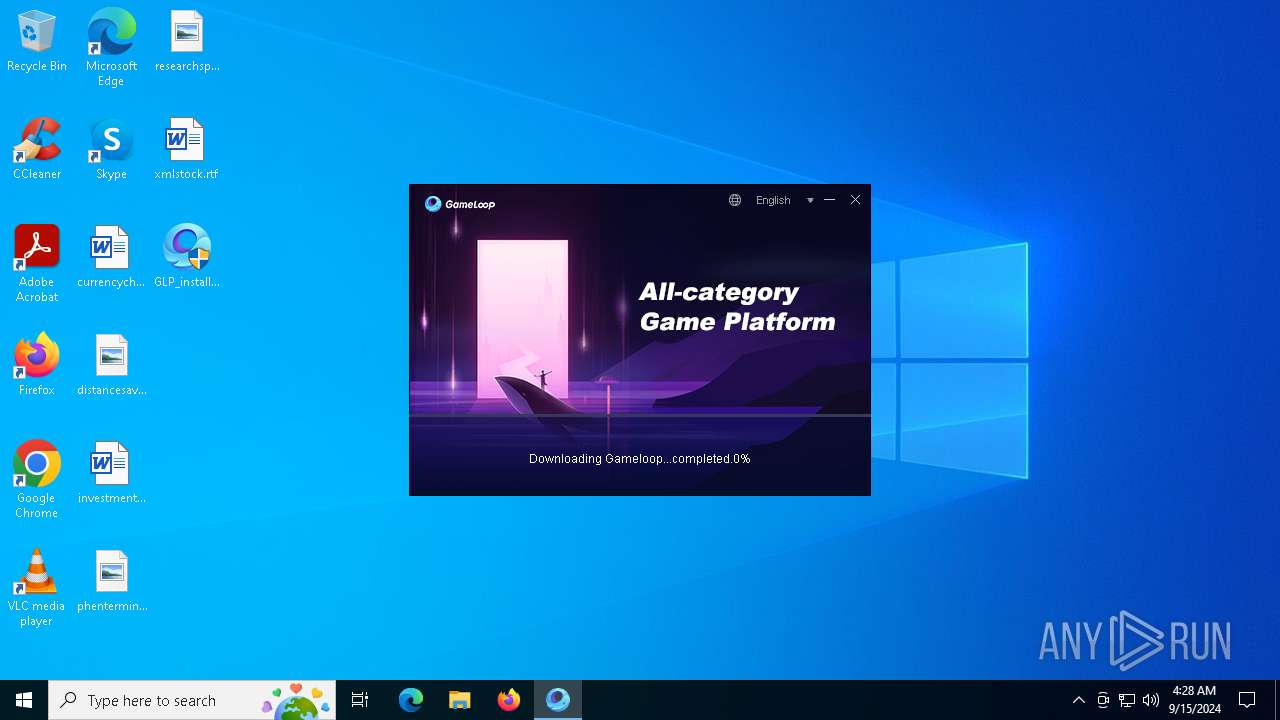
Task: Open the Windows Start menu
Action: click(24, 700)
